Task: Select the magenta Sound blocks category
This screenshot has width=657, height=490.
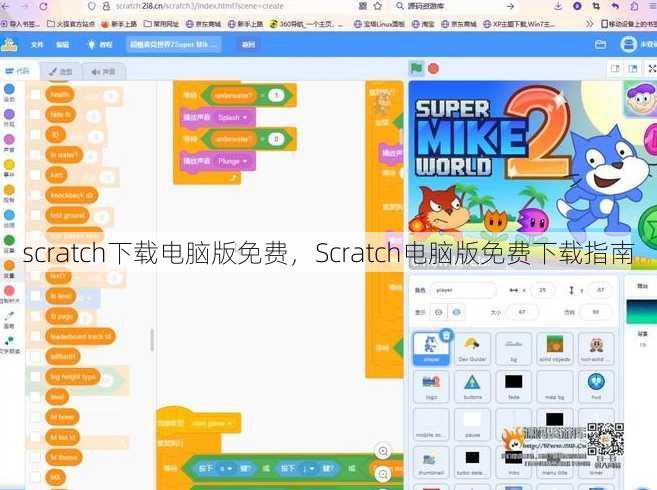Action: 9,143
